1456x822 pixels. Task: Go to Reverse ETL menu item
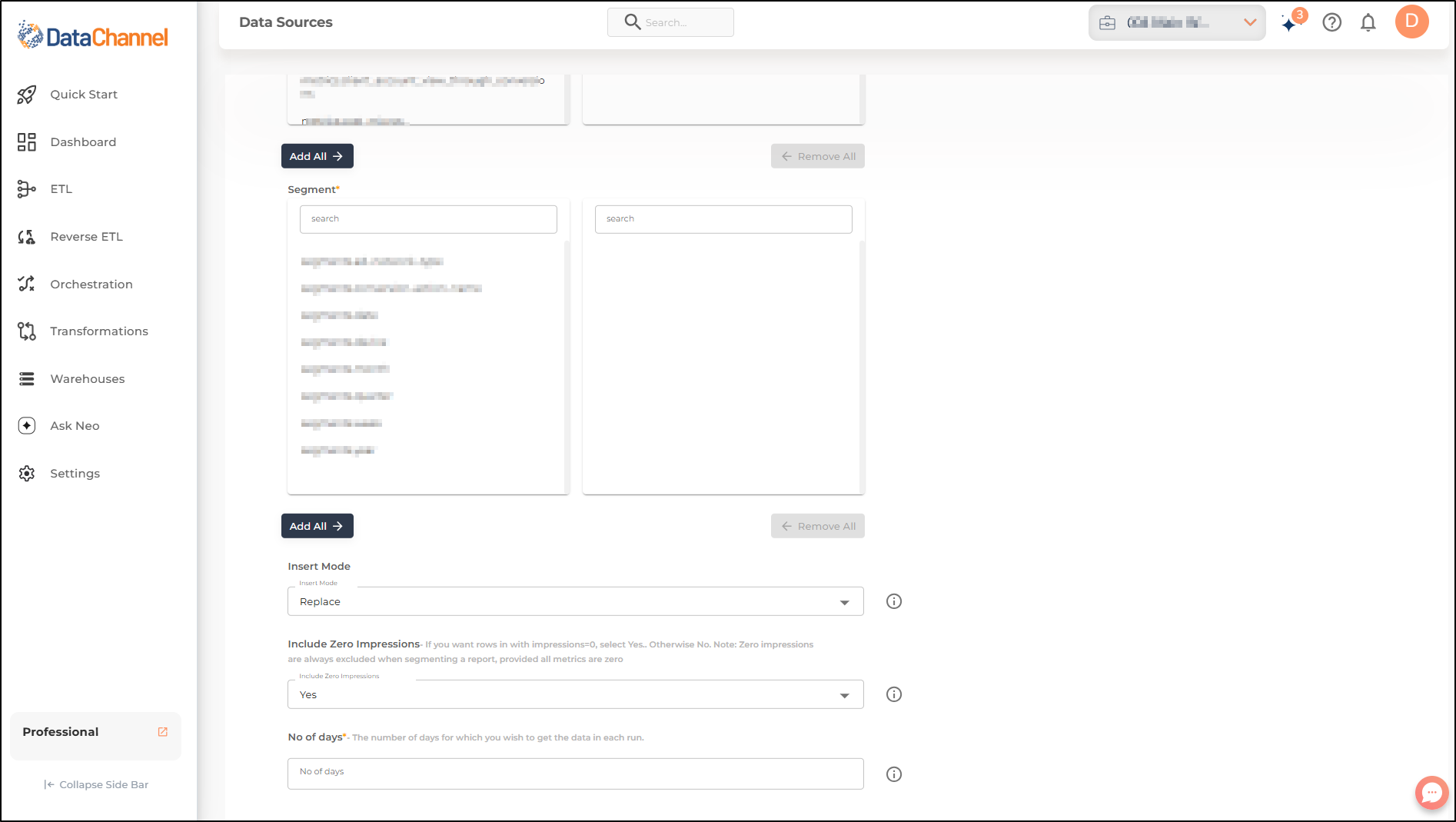coord(86,237)
